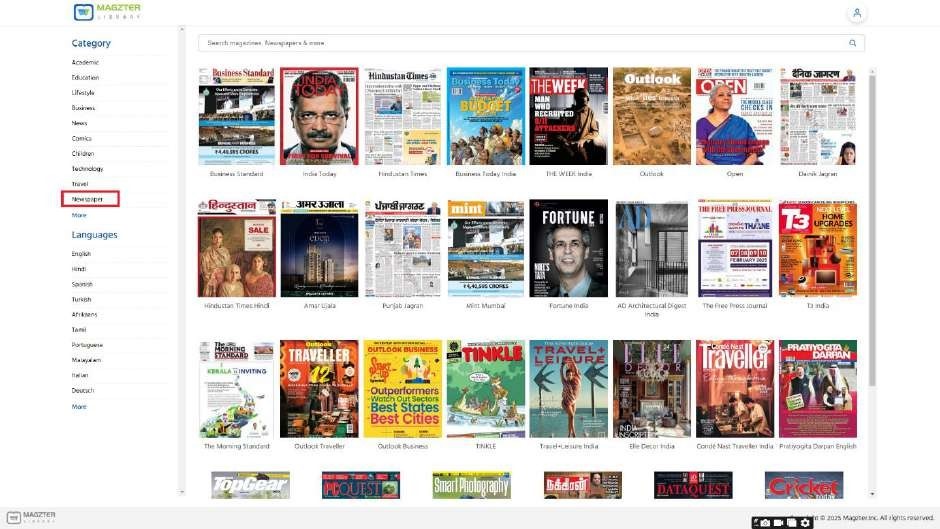The image size is (940, 529).
Task: Click the copy icon in overlay toolbar
Action: 791,522
